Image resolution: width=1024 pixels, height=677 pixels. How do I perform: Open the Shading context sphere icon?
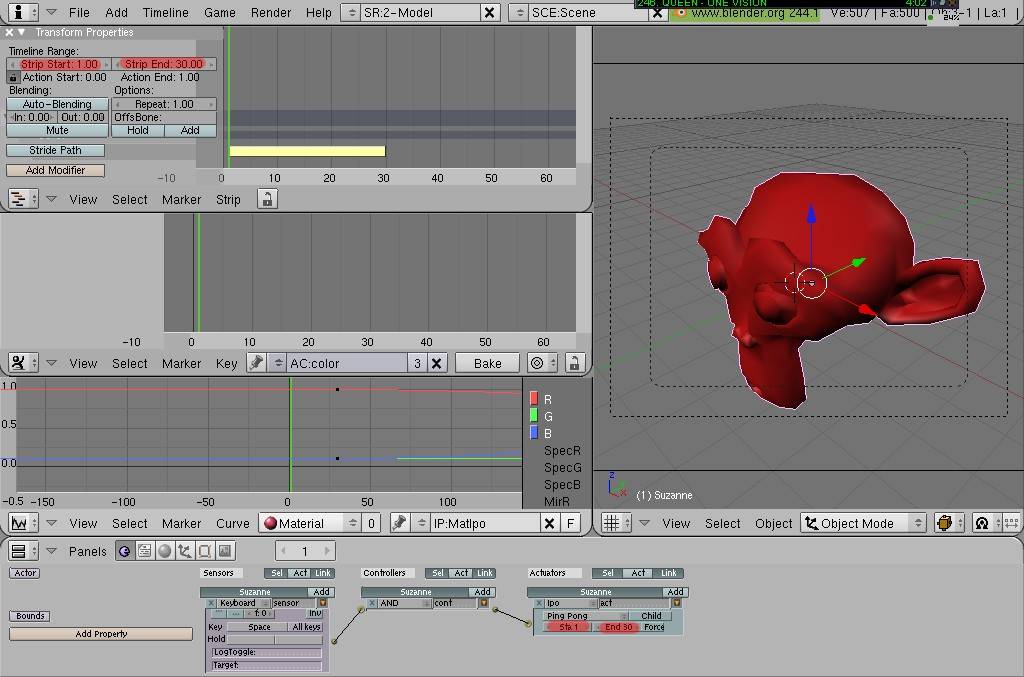(165, 551)
